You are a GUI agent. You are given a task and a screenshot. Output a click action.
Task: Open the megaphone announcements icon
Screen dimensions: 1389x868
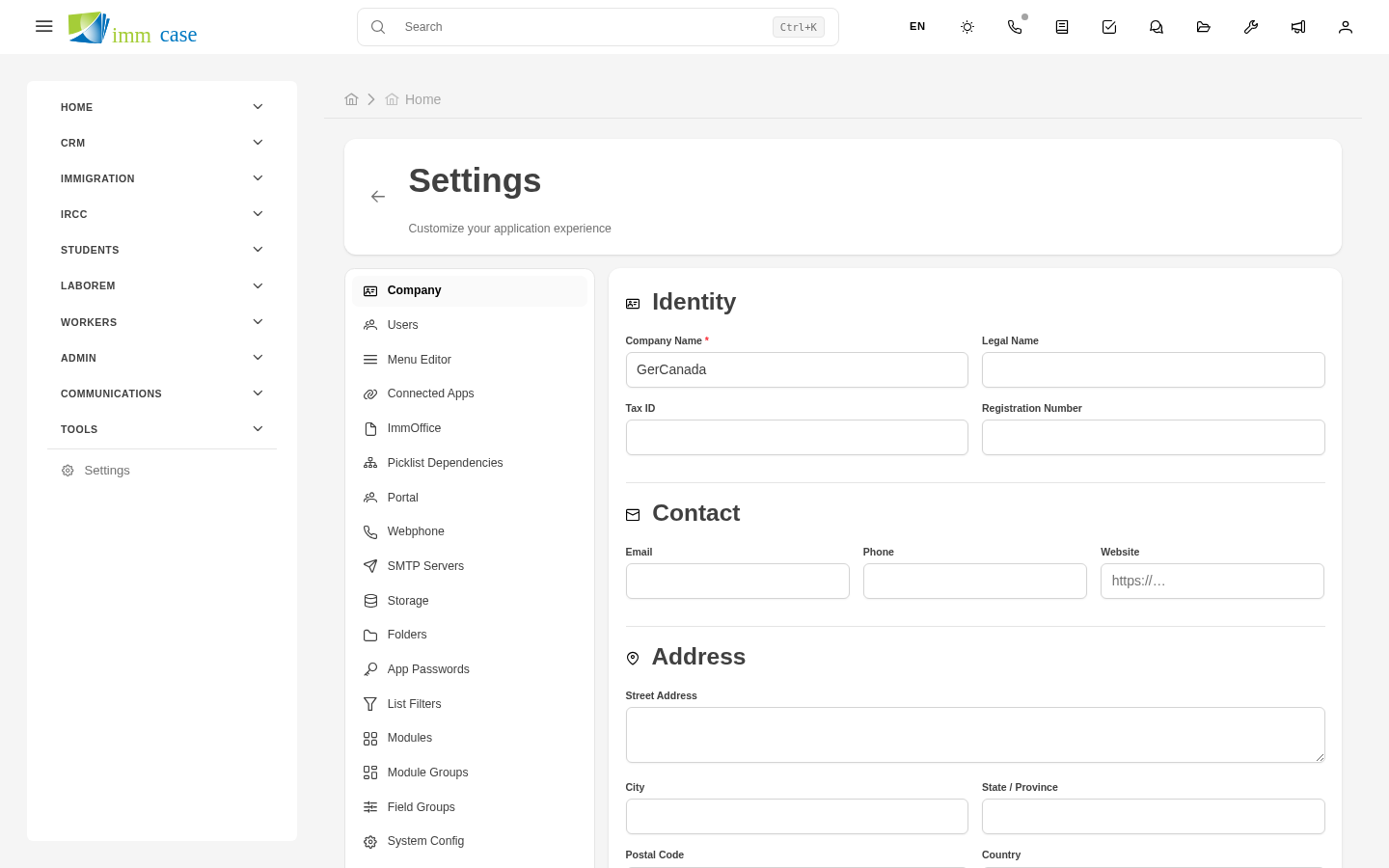1298,27
